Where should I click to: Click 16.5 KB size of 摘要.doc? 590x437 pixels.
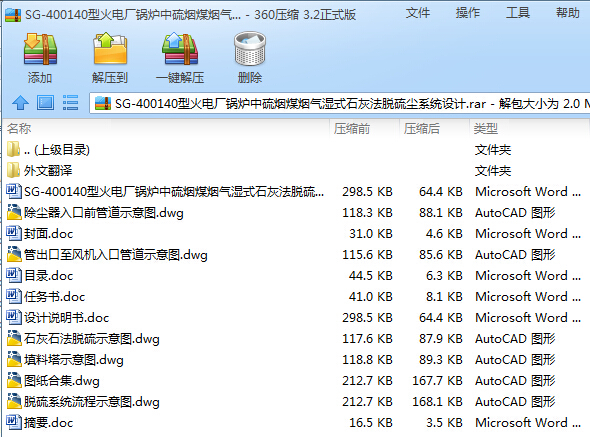(371, 423)
